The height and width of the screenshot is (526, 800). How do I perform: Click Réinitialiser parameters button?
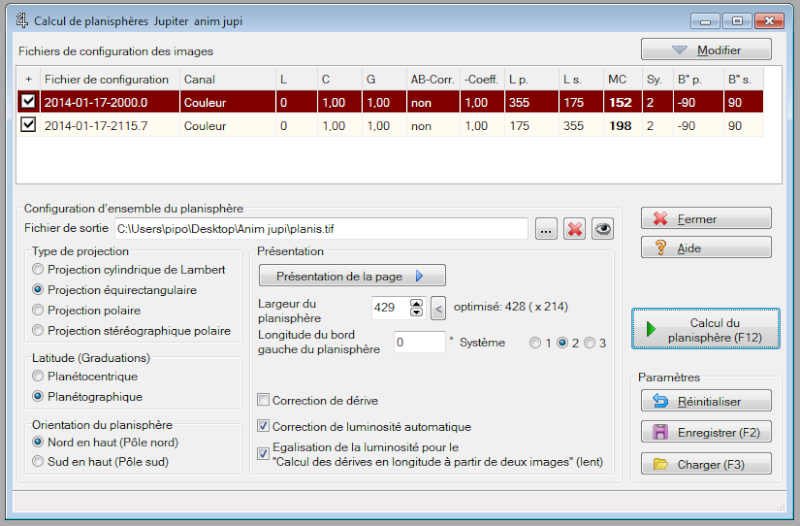point(706,401)
